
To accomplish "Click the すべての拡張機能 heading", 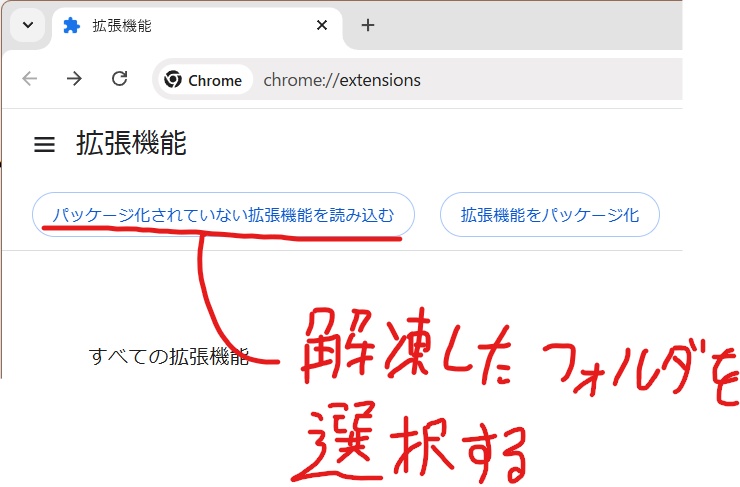I will point(168,356).
